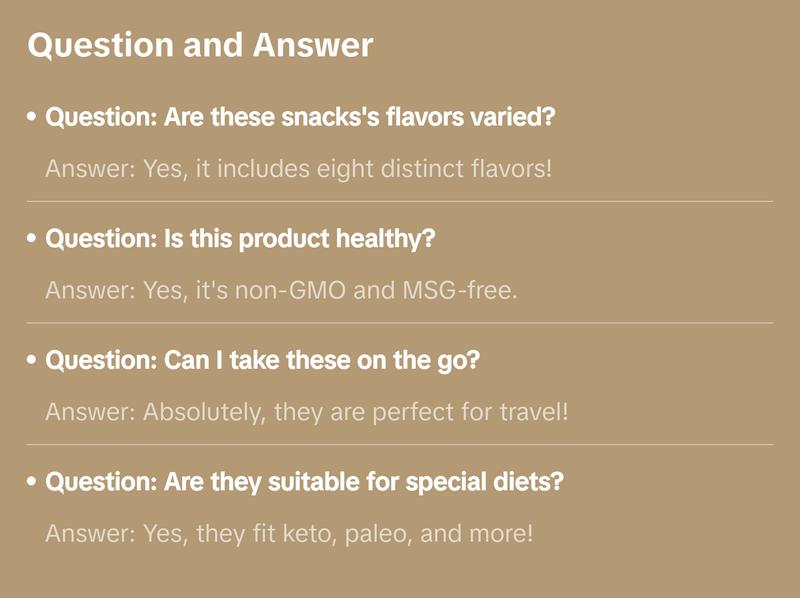Screen dimensions: 800x598
Task: Click the bullet before the special diets question
Action: click(33, 482)
